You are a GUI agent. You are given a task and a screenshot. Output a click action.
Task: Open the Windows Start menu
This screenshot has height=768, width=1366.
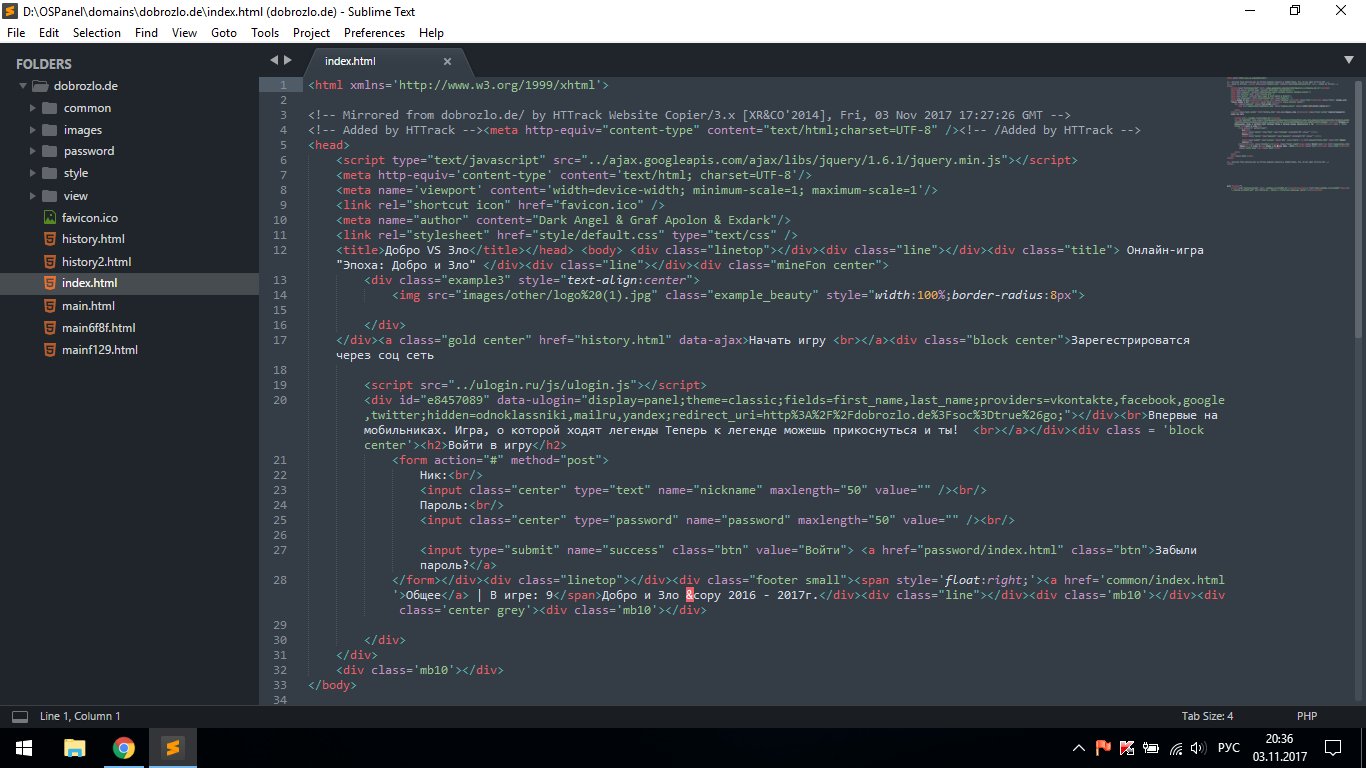coord(23,747)
